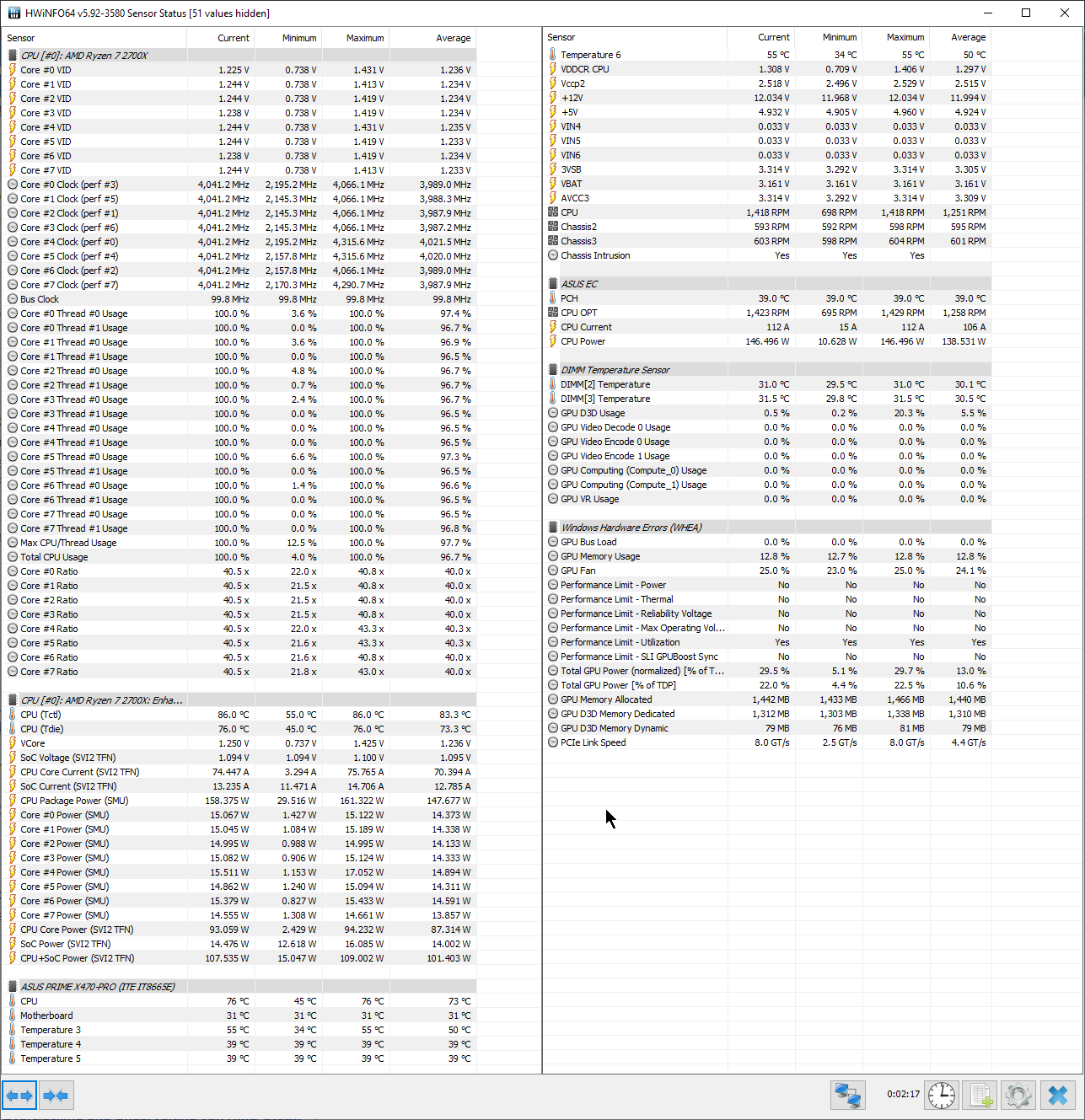Select the Max CPU/Thread Usage row
Screen dimensions: 1085x1120
pyautogui.click(x=239, y=543)
